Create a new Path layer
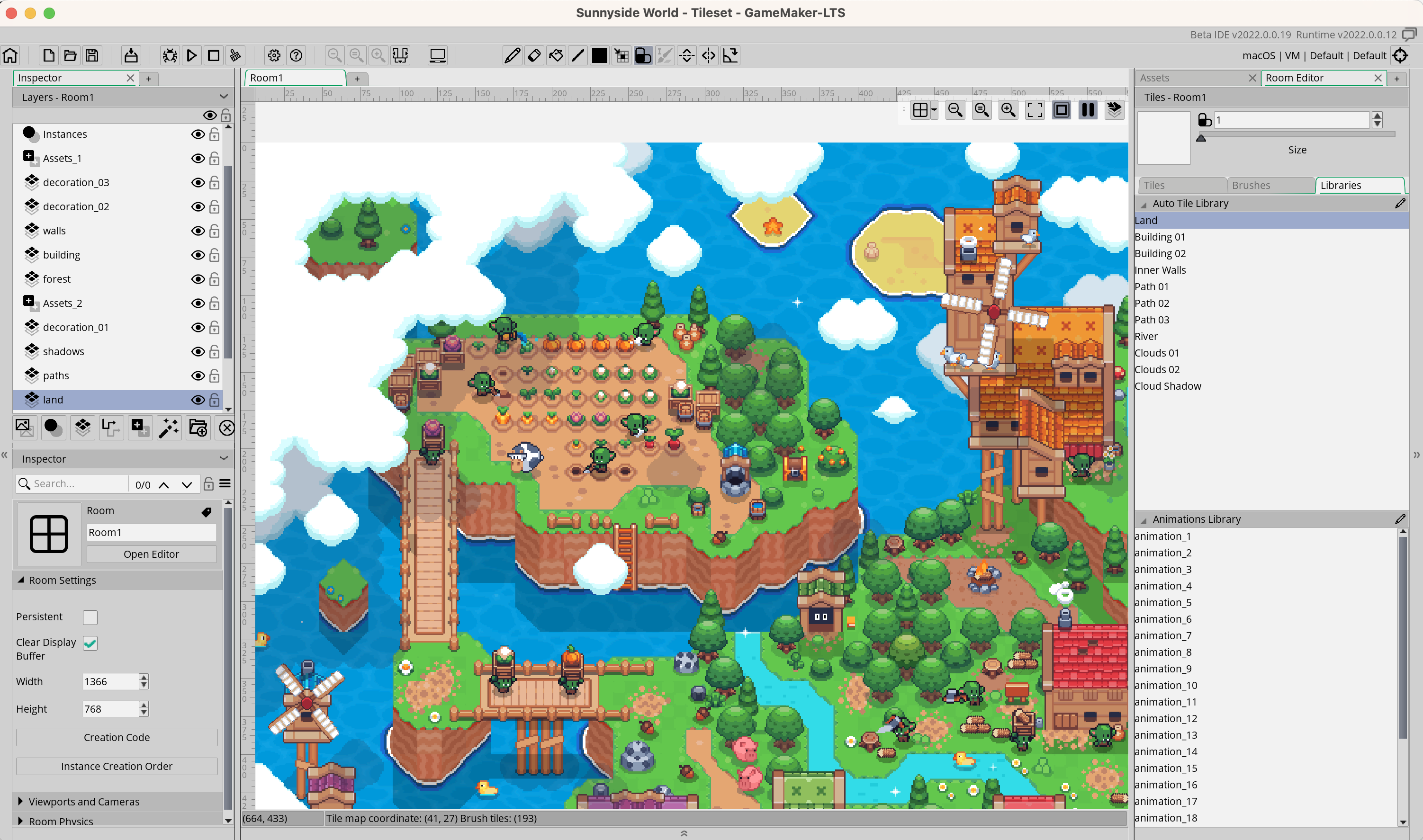1423x840 pixels. point(111,428)
